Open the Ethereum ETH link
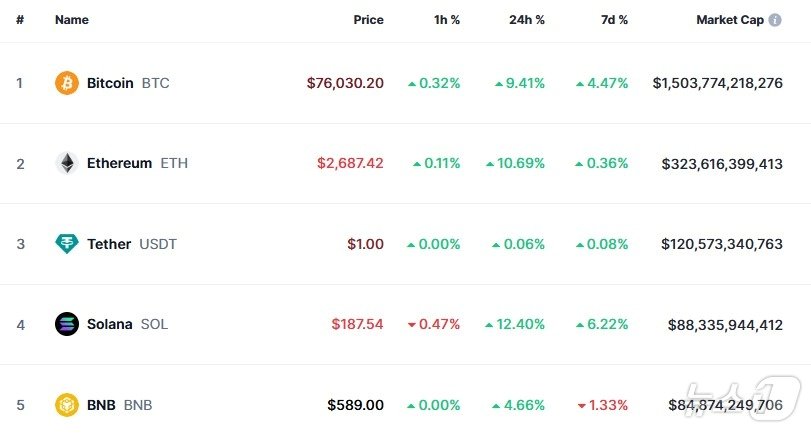Screen dimensions: 811x433 pyautogui.click(x=137, y=163)
